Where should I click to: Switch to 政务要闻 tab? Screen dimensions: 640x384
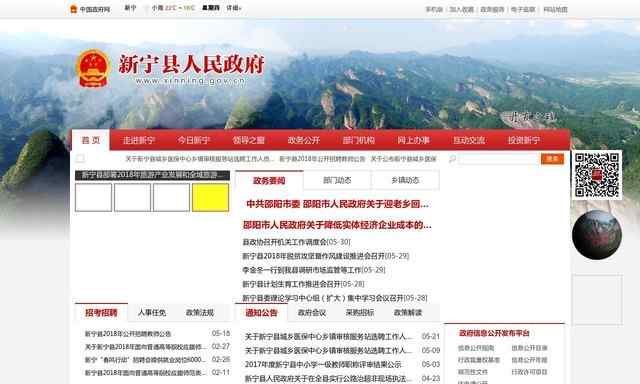(x=269, y=180)
